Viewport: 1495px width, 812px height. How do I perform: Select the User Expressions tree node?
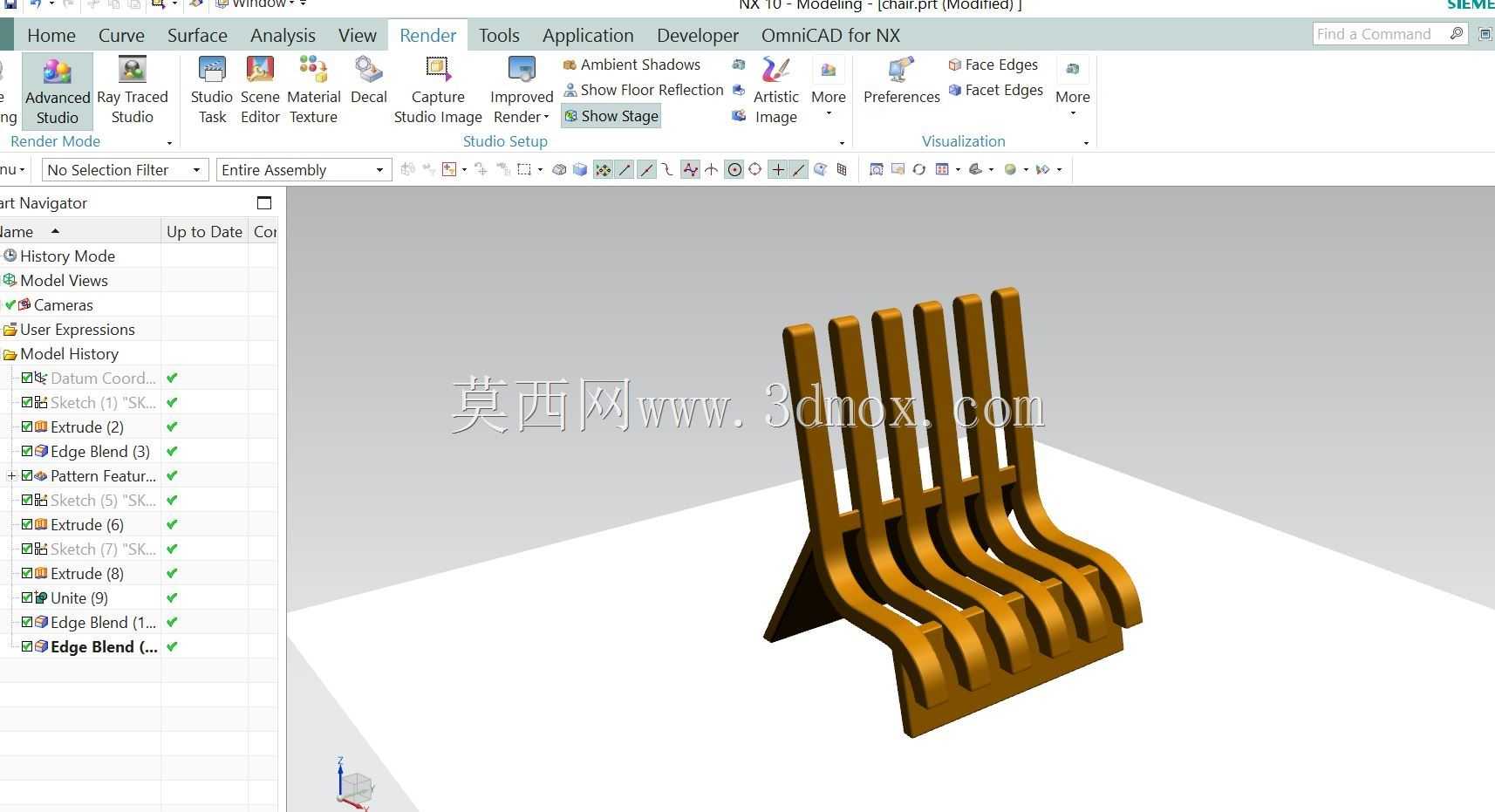(78, 329)
